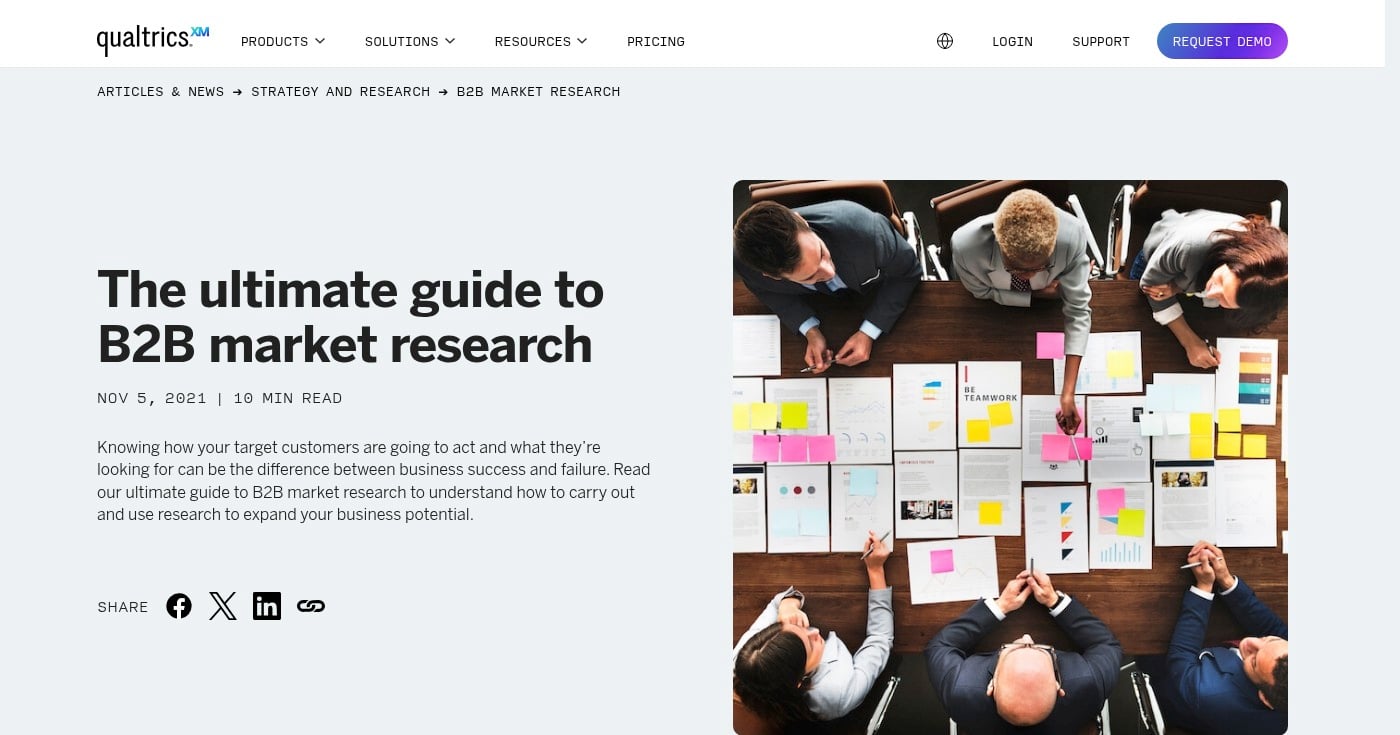The image size is (1400, 735).
Task: Share the article on X
Action: click(223, 605)
